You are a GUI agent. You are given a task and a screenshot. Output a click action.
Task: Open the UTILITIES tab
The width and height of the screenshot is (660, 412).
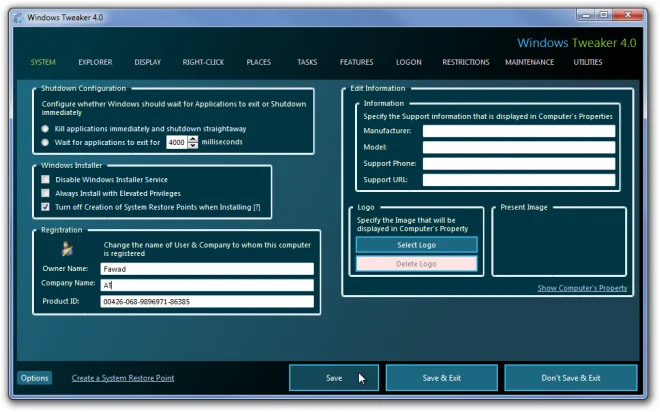coord(588,62)
